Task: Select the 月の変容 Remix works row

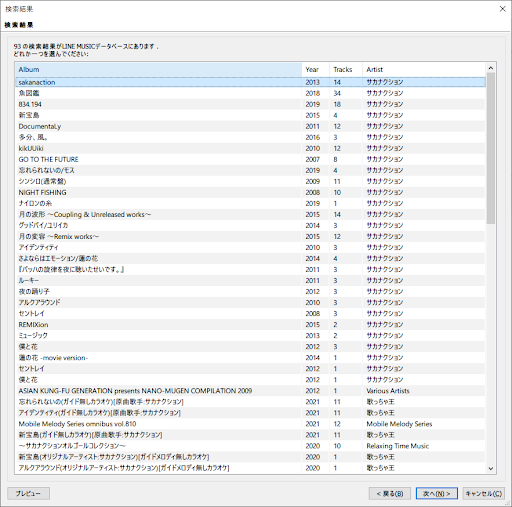Action: click(250, 236)
